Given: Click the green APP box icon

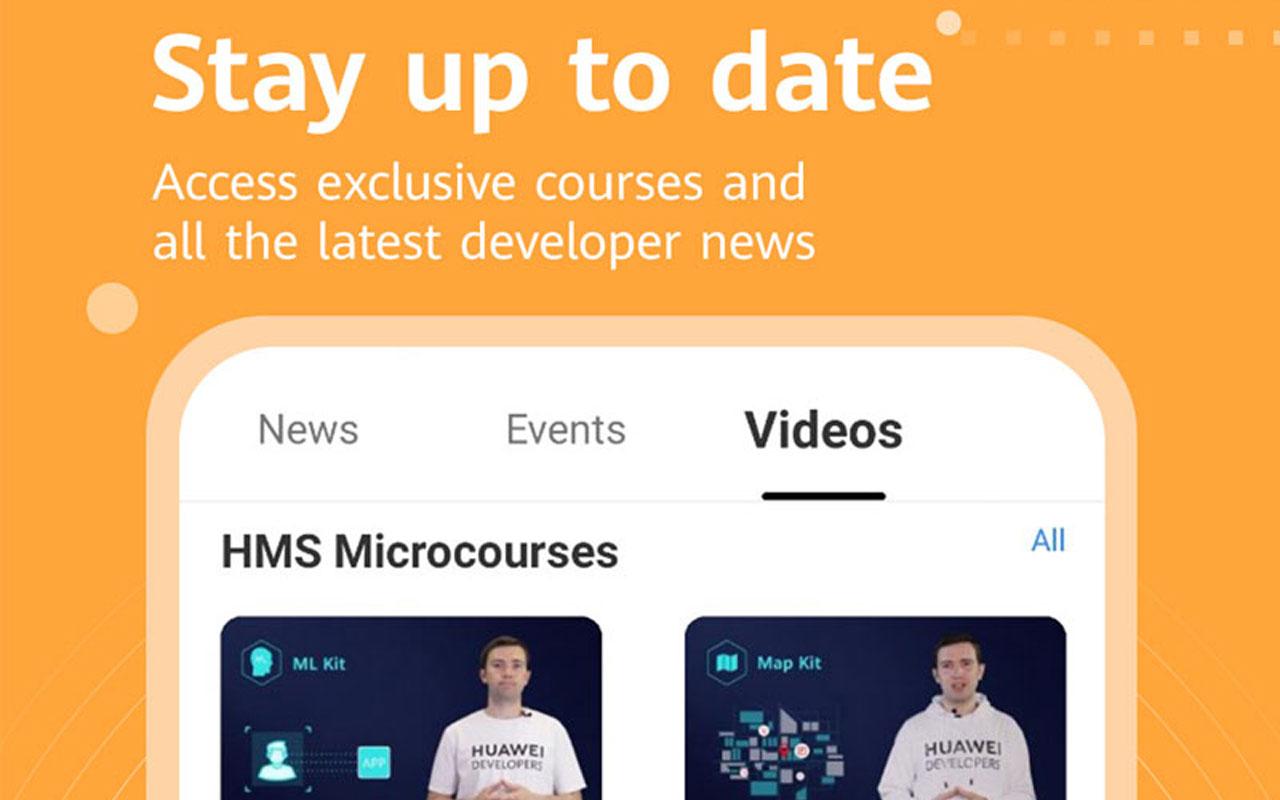Looking at the screenshot, I should click(373, 763).
